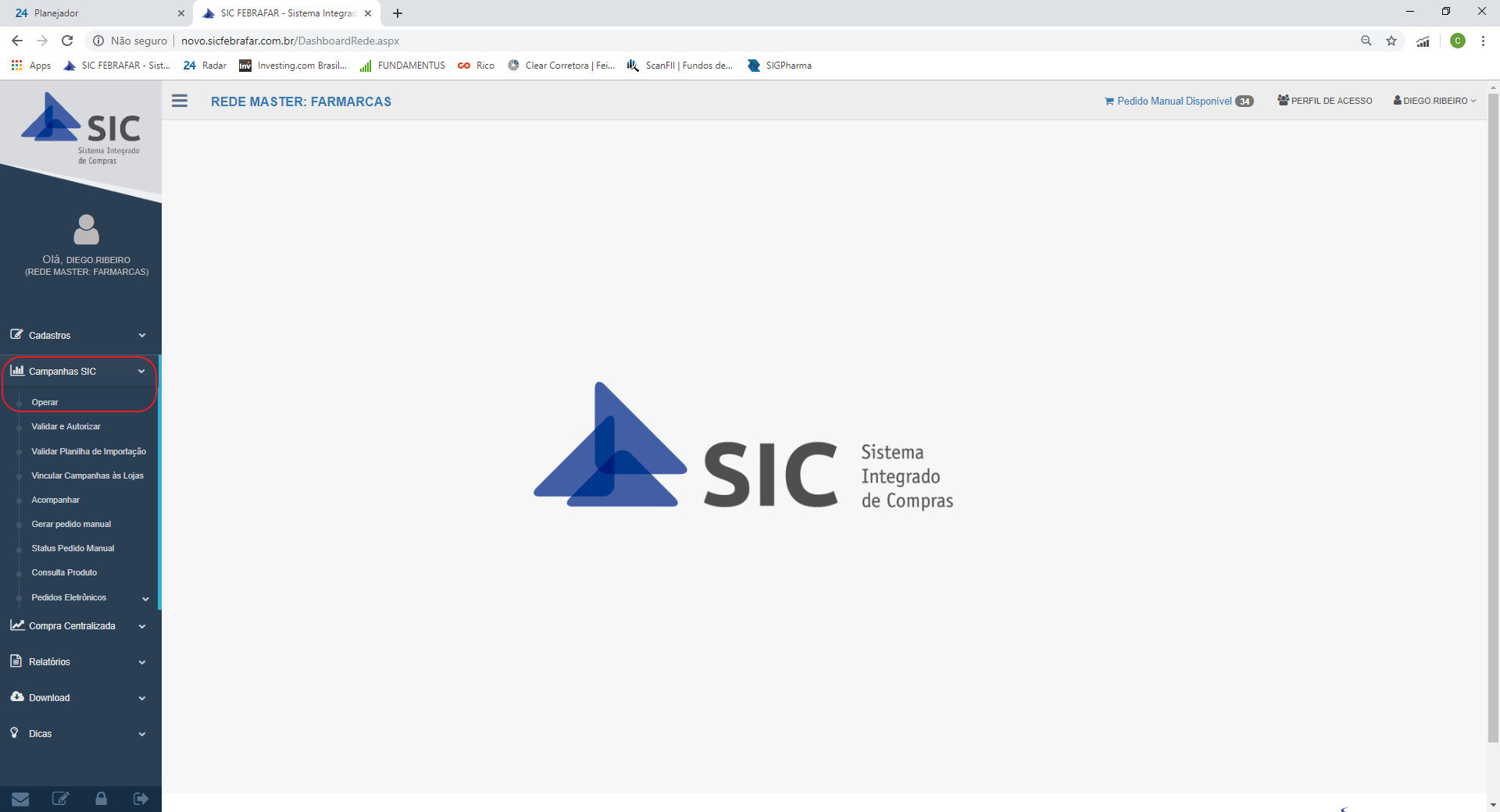
Task: Bookmark this page with the star icon
Action: (x=1391, y=41)
